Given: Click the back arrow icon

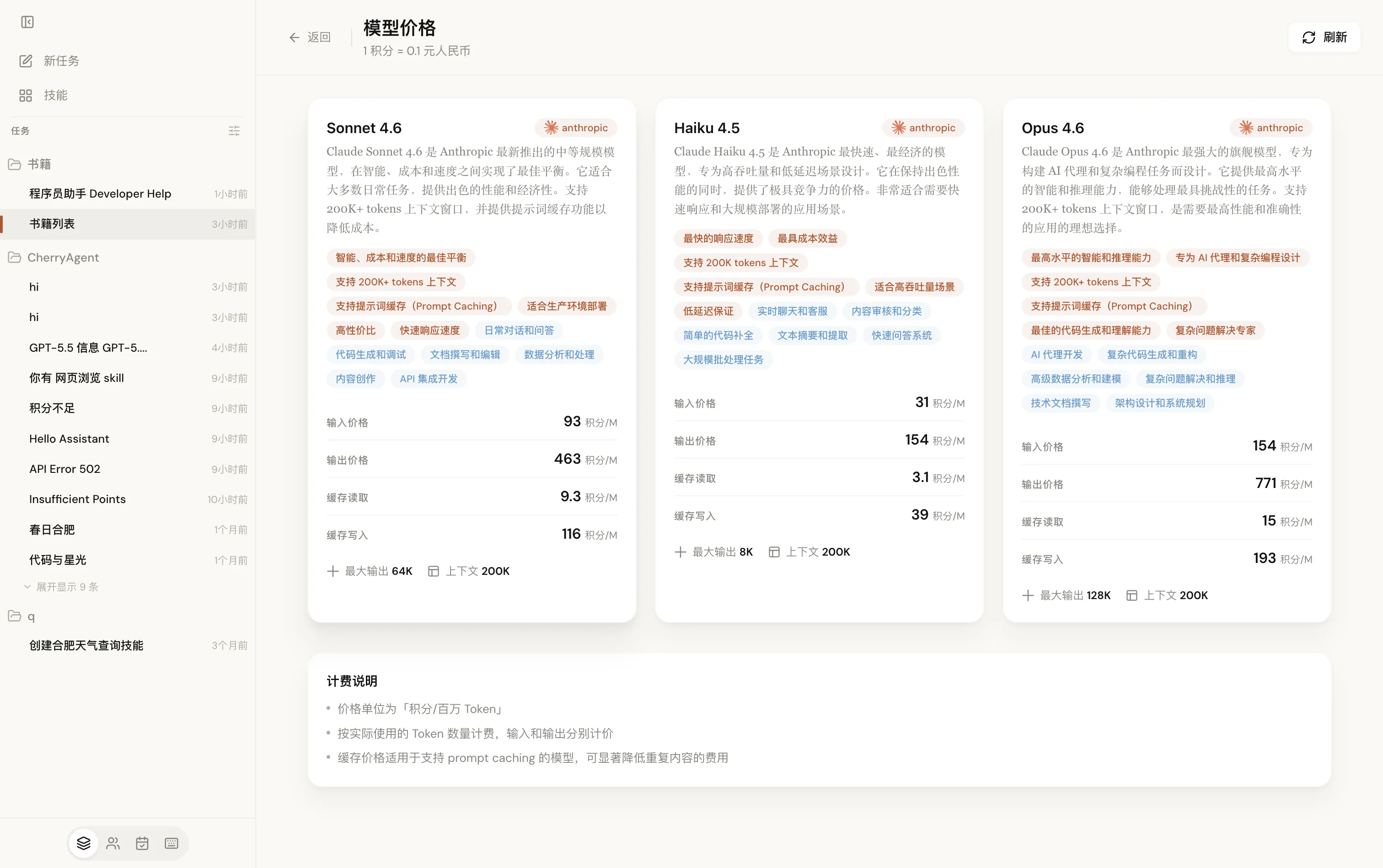Looking at the screenshot, I should click(x=295, y=38).
